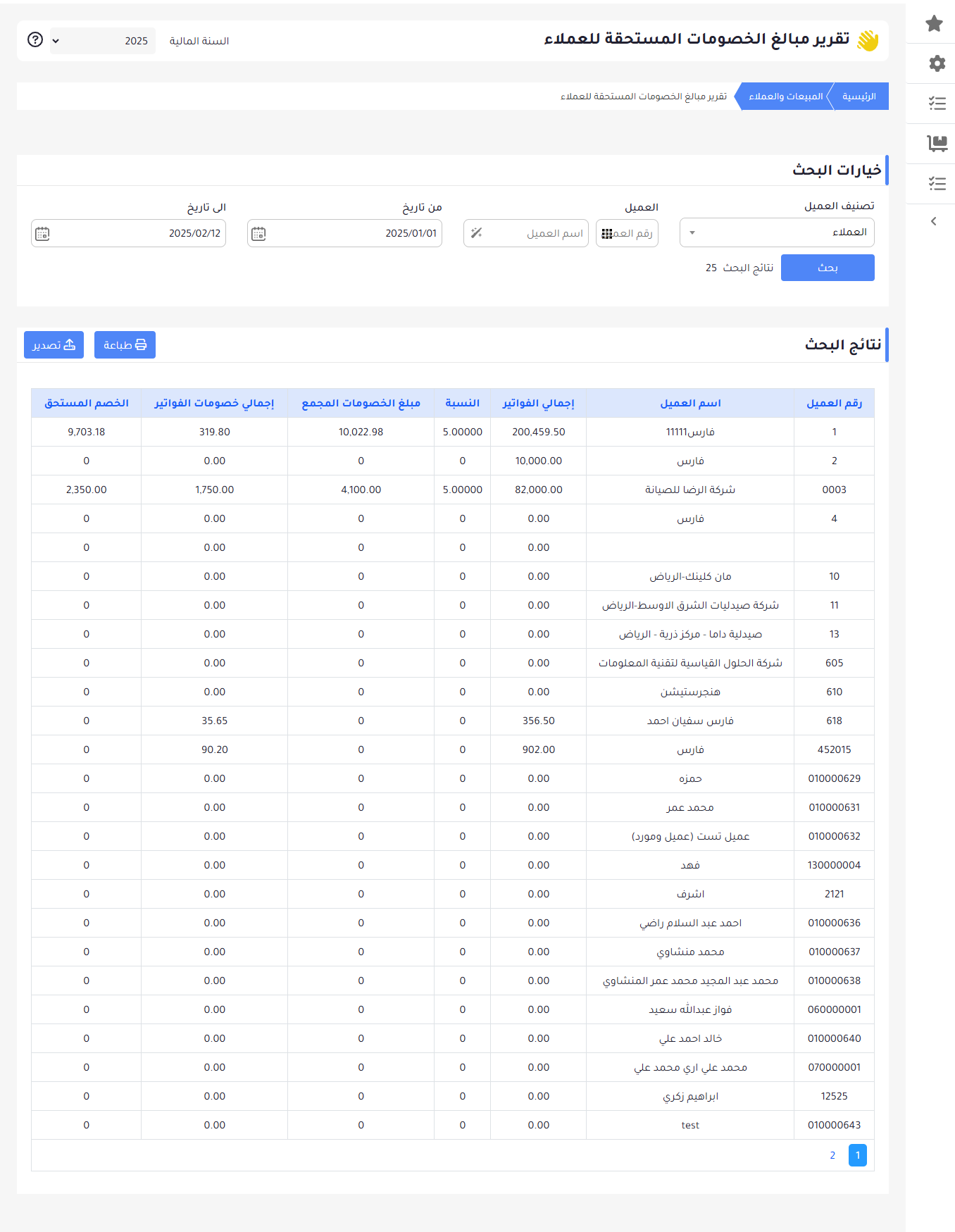Click the checklist icon below the cart

tap(937, 184)
